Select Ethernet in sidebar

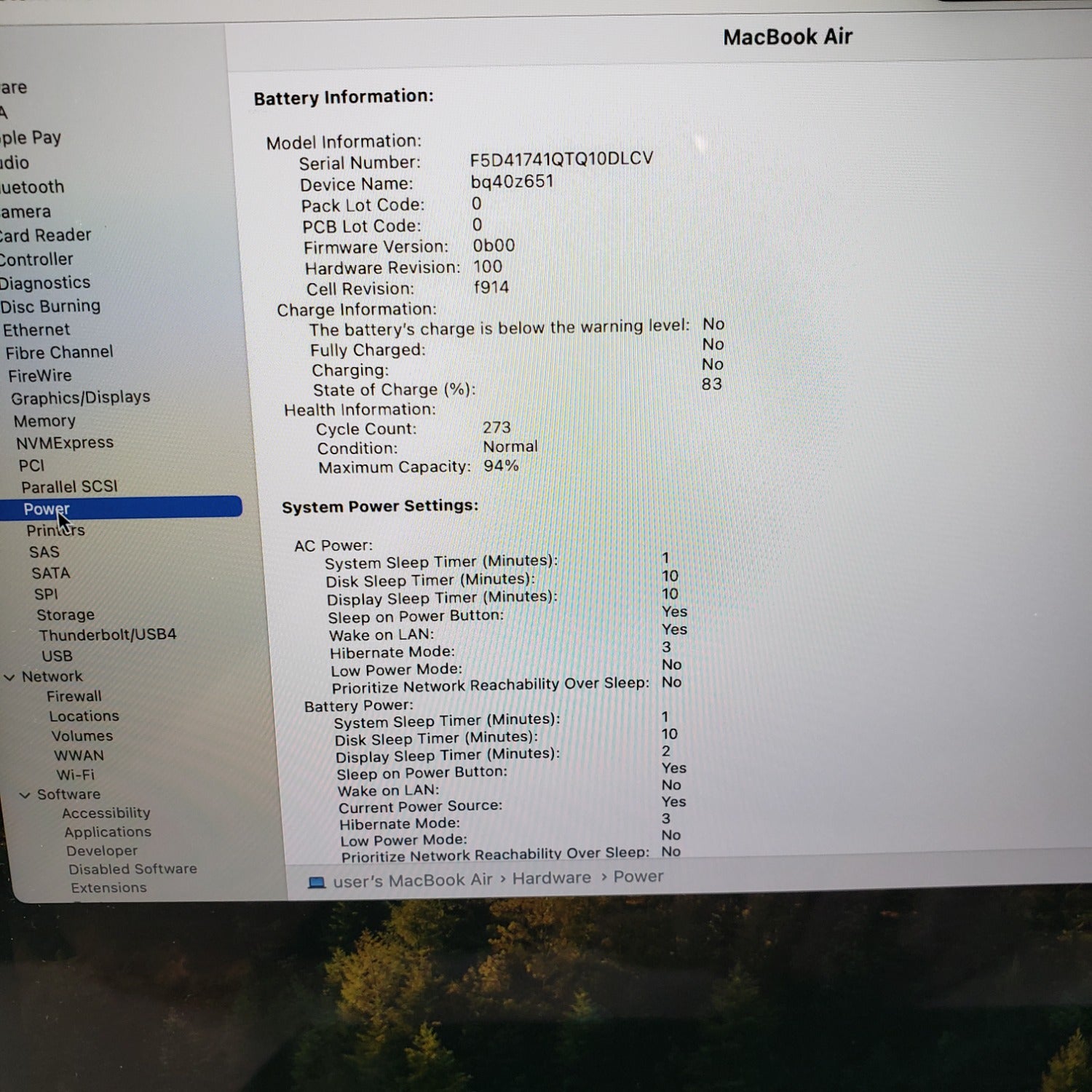pos(36,330)
